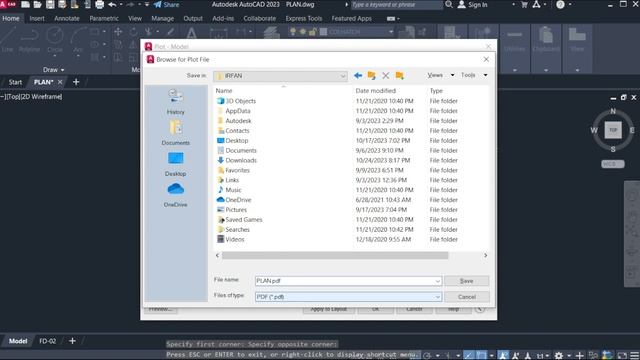Select History in the places sidebar
The height and width of the screenshot is (360, 640).
pos(176,102)
